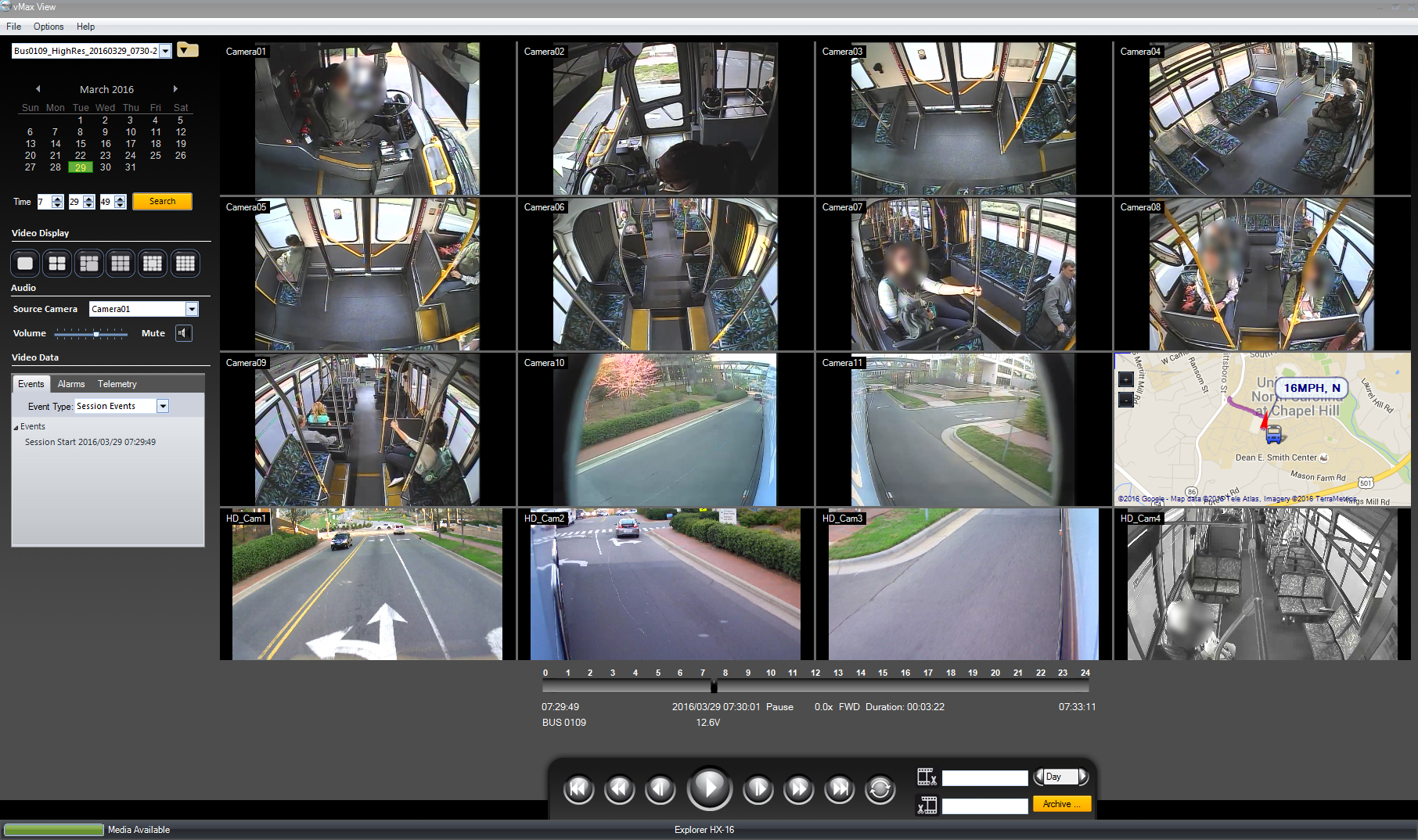Select day 29 on the March calendar
This screenshot has width=1418, height=840.
pos(80,167)
